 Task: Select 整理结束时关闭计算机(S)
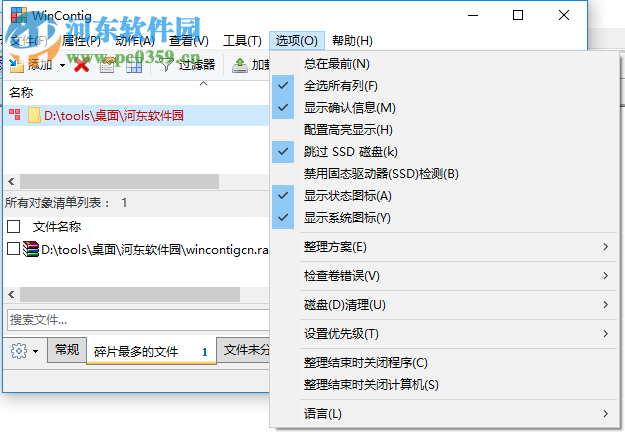click(x=444, y=385)
